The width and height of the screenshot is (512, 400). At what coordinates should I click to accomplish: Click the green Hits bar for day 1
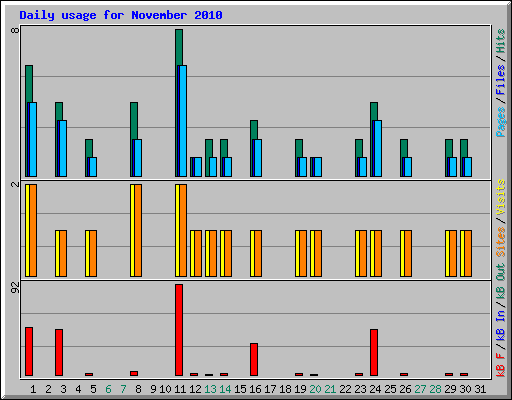pyautogui.click(x=29, y=84)
